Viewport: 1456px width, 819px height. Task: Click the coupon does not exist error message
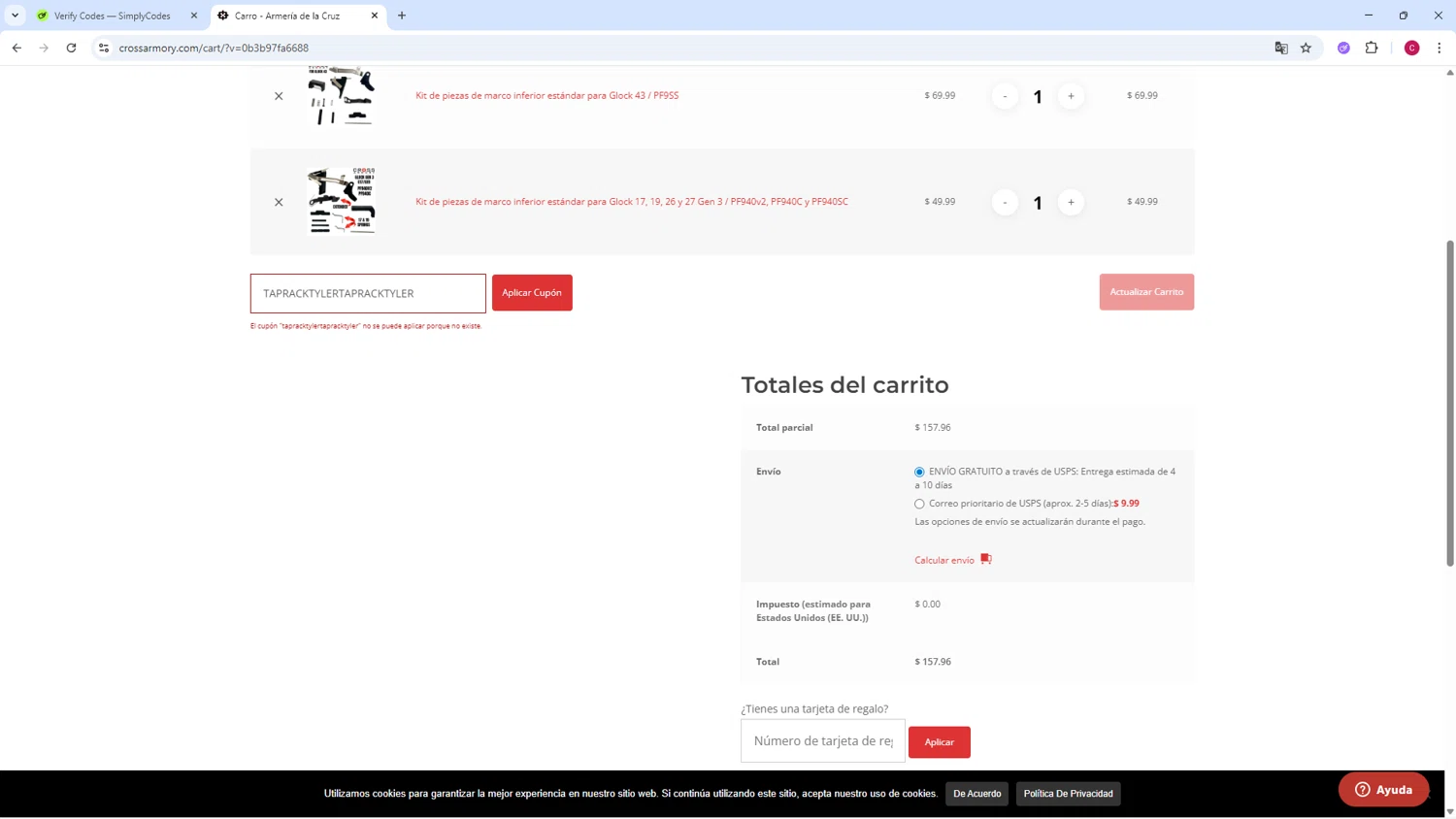pos(366,326)
